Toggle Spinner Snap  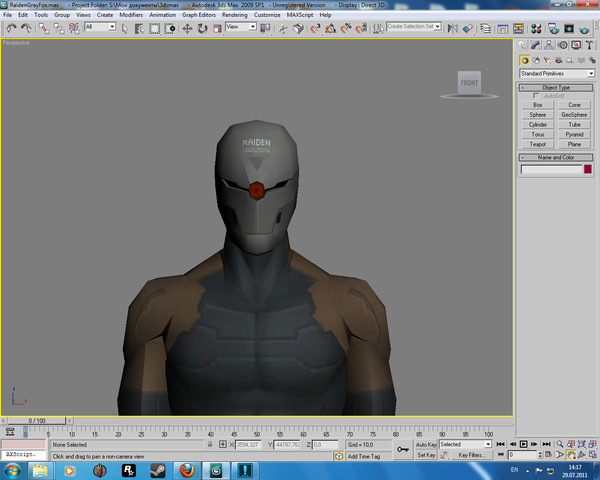click(361, 29)
